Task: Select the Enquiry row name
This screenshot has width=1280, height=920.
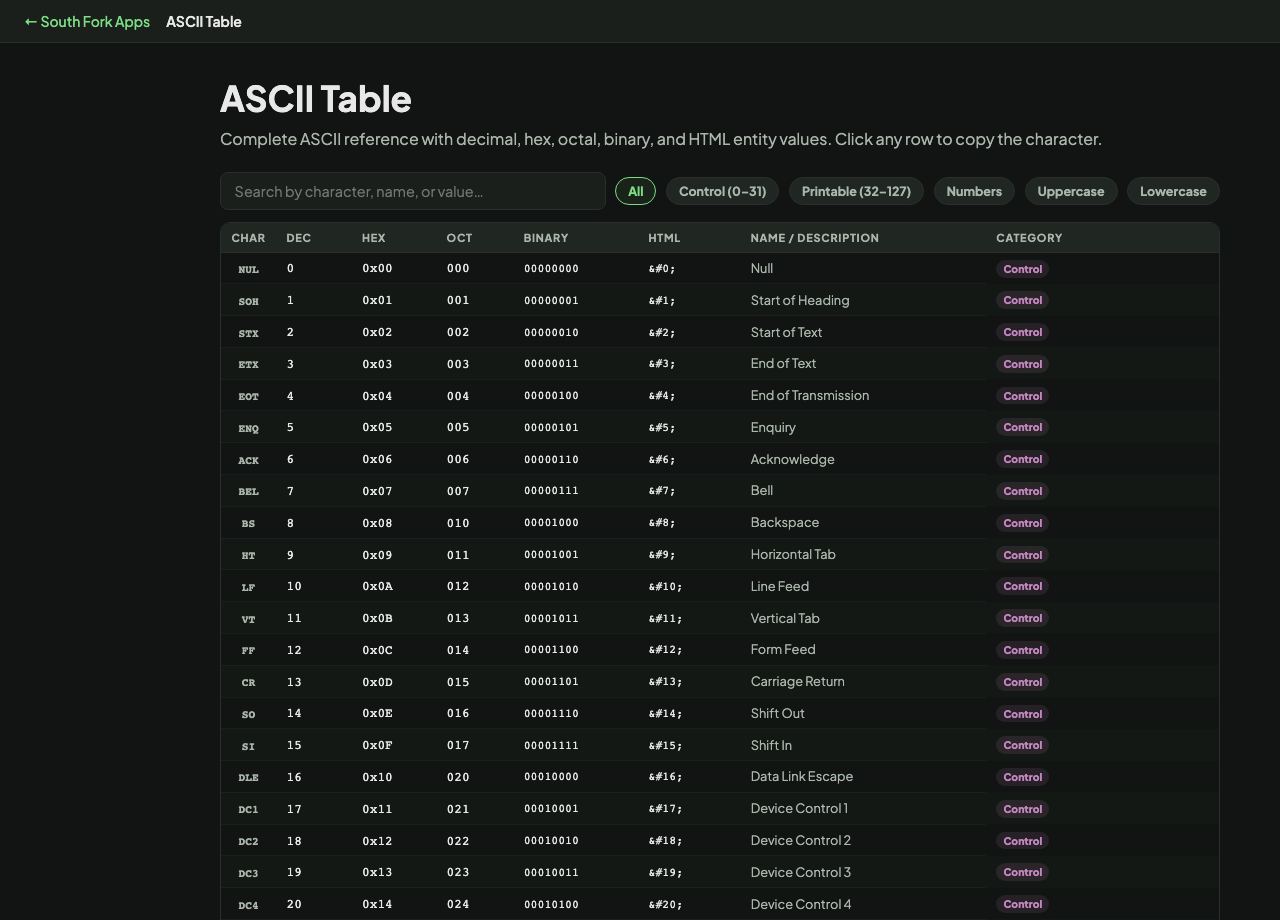Action: point(773,427)
